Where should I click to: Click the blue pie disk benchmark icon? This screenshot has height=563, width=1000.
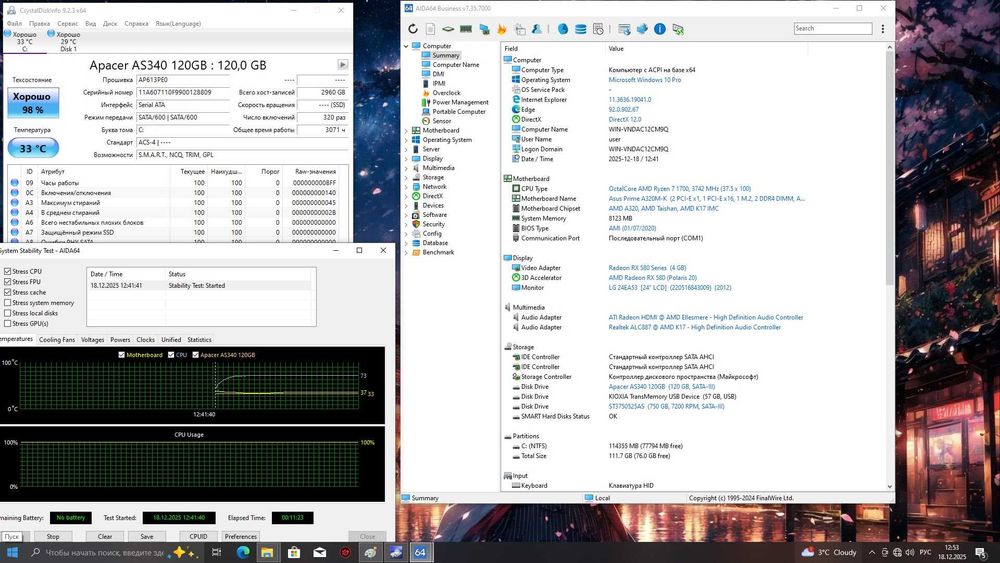click(562, 29)
